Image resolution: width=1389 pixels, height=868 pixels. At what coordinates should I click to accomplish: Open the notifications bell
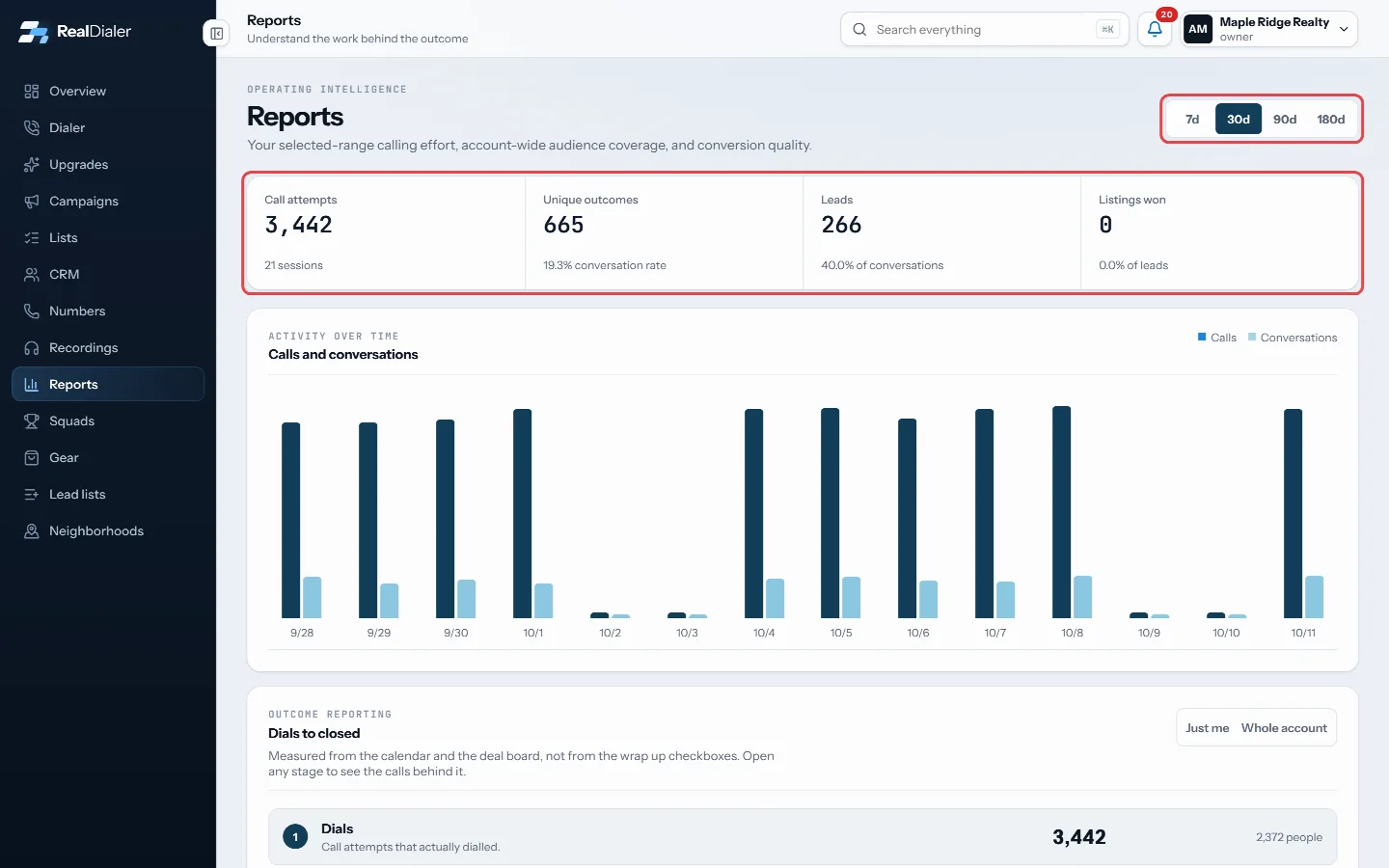(1155, 29)
